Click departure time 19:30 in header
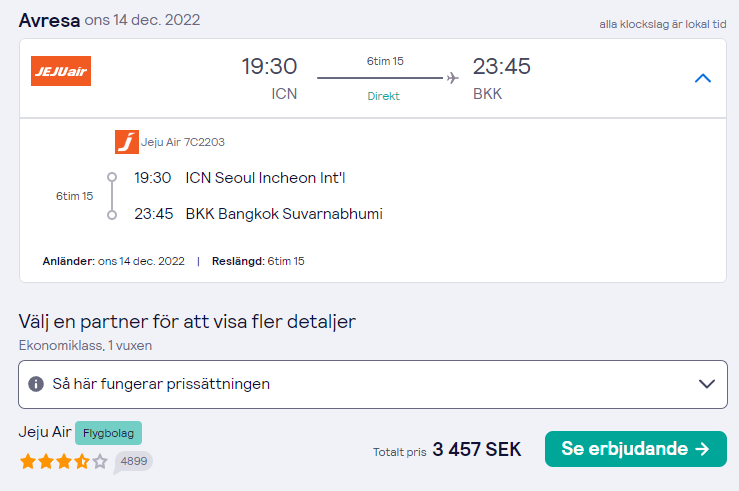The height and width of the screenshot is (491, 739). point(269,67)
